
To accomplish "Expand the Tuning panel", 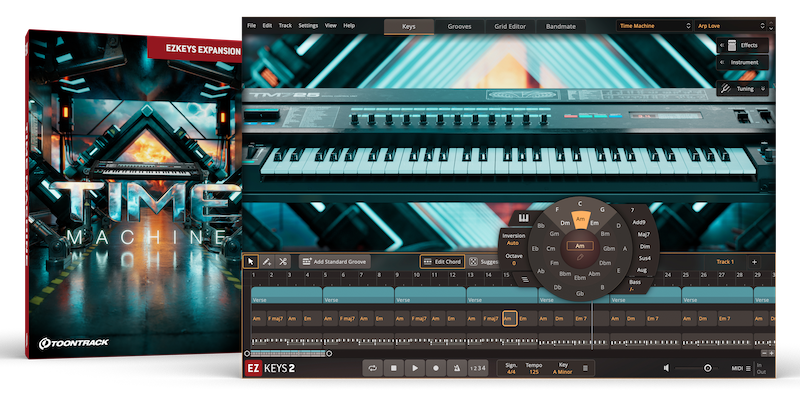I will (x=744, y=88).
